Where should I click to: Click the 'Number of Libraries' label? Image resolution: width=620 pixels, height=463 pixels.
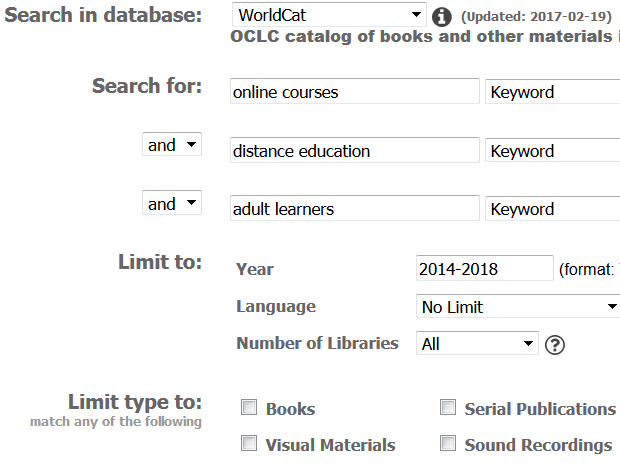[x=317, y=343]
